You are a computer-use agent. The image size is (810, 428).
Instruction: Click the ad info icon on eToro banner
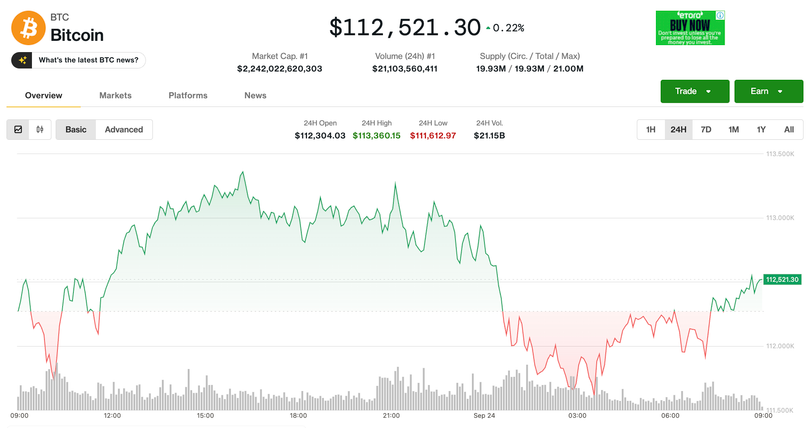[x=721, y=15]
